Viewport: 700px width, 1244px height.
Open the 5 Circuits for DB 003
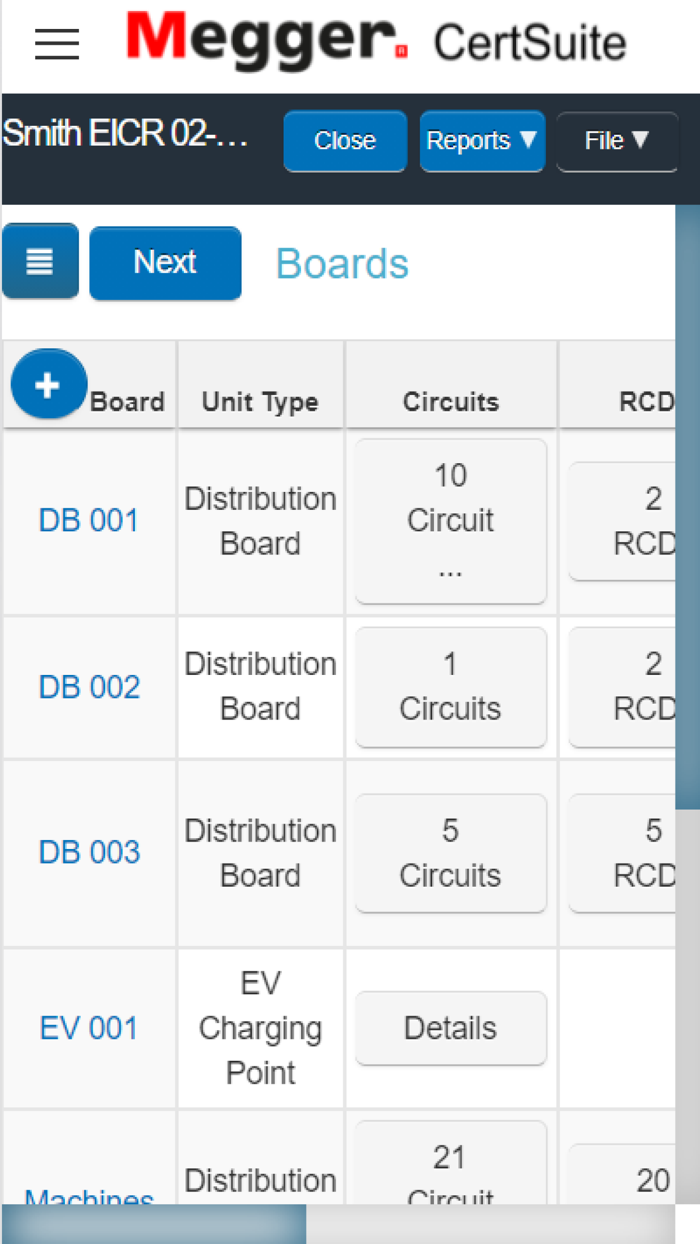coord(450,852)
